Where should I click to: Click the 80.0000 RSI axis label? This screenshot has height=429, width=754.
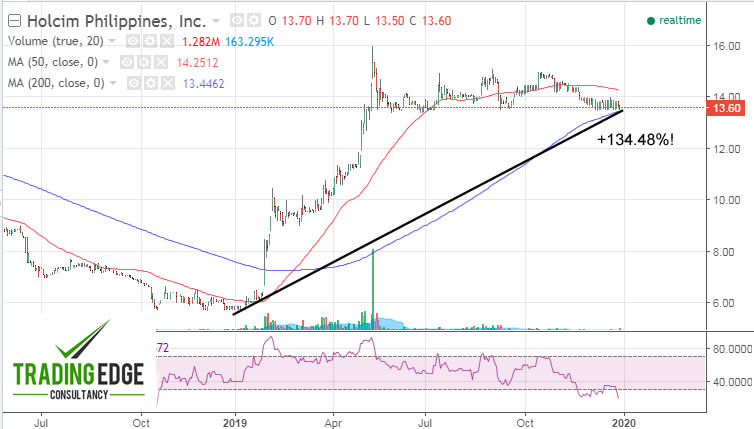732,349
